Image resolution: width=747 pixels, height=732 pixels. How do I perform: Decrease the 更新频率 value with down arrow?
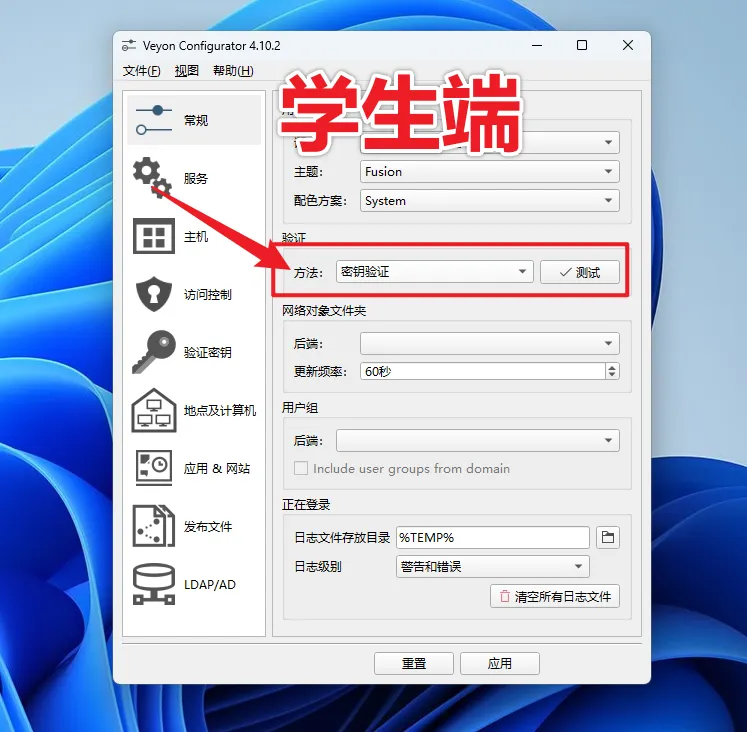(612, 375)
